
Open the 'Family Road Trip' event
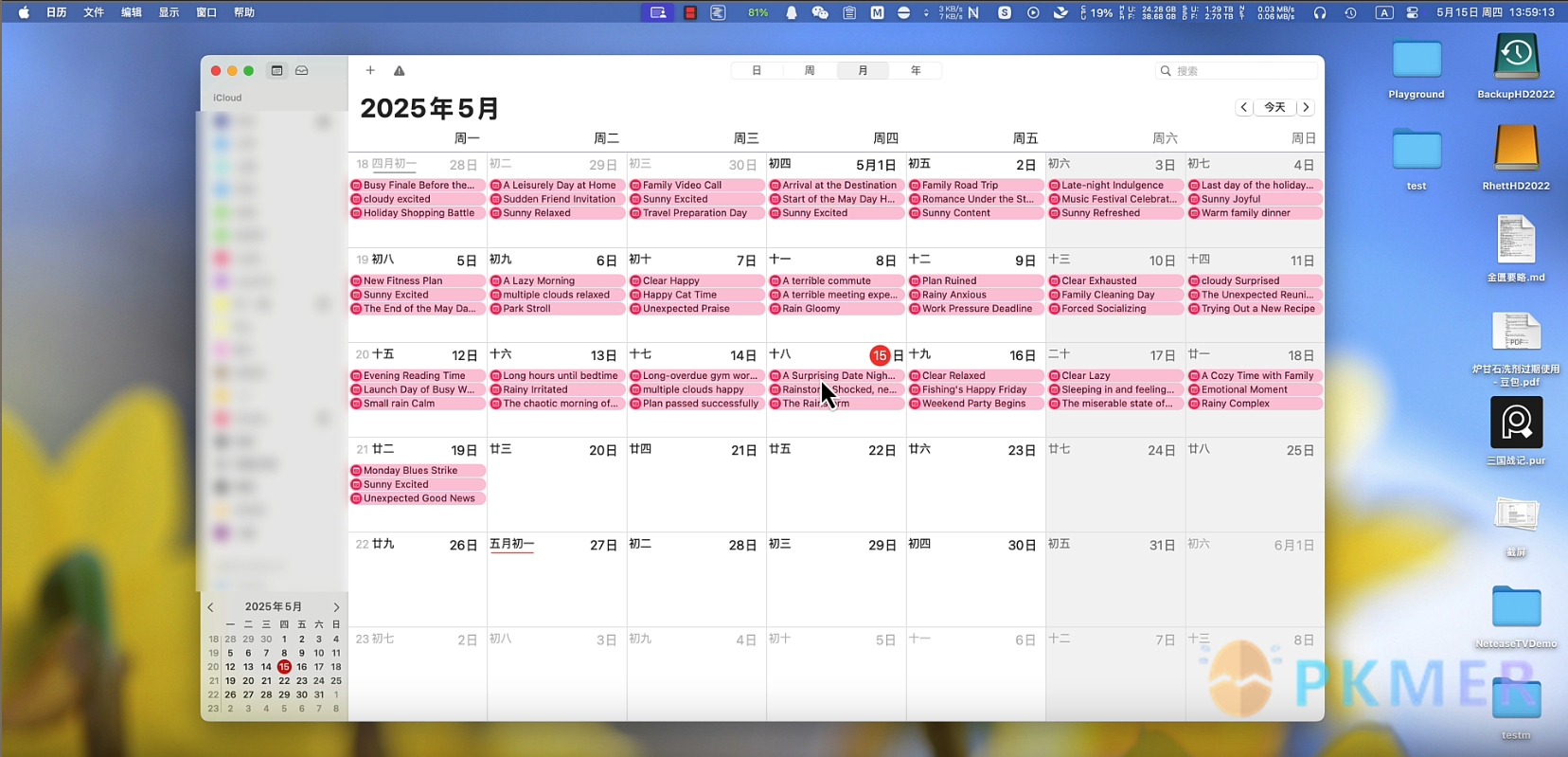[x=976, y=186]
